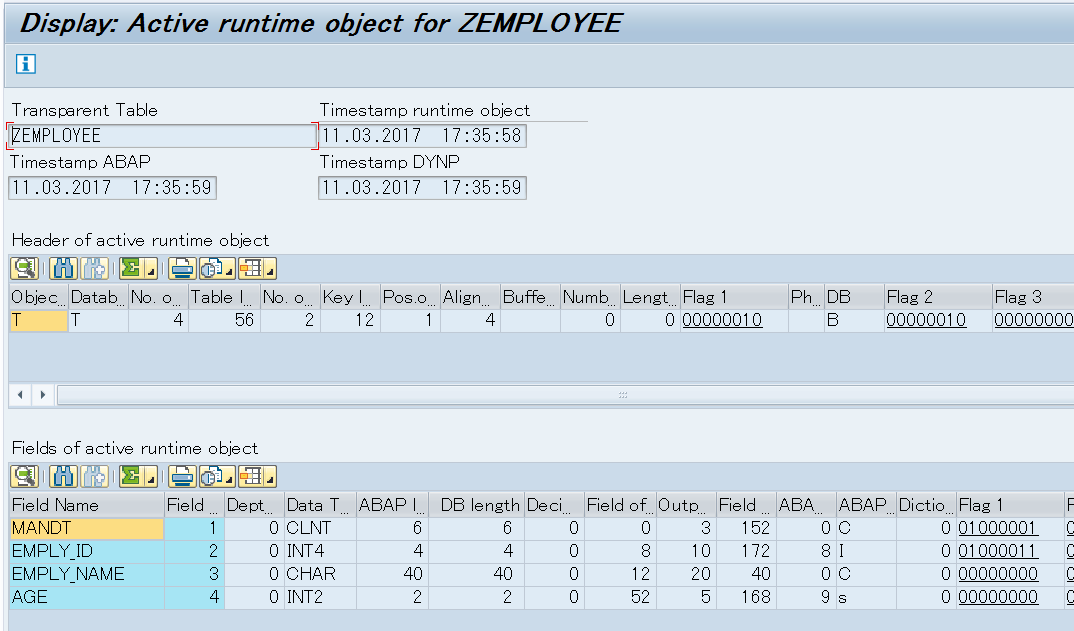Click Find Next icon in Header toolbar
This screenshot has height=631, width=1074.
click(95, 269)
